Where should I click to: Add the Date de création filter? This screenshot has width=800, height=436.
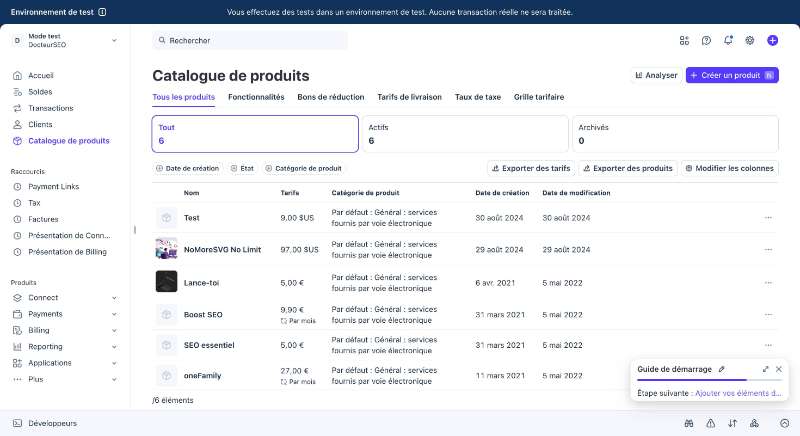point(187,168)
